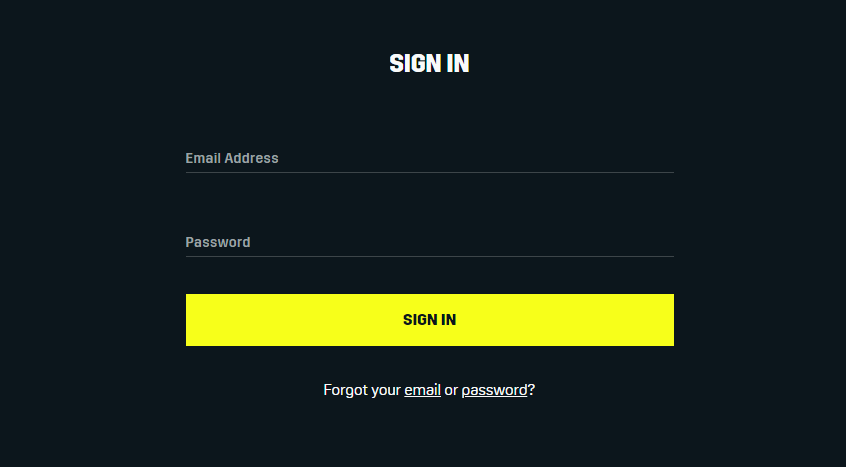Select the Password placeholder label

click(x=218, y=242)
